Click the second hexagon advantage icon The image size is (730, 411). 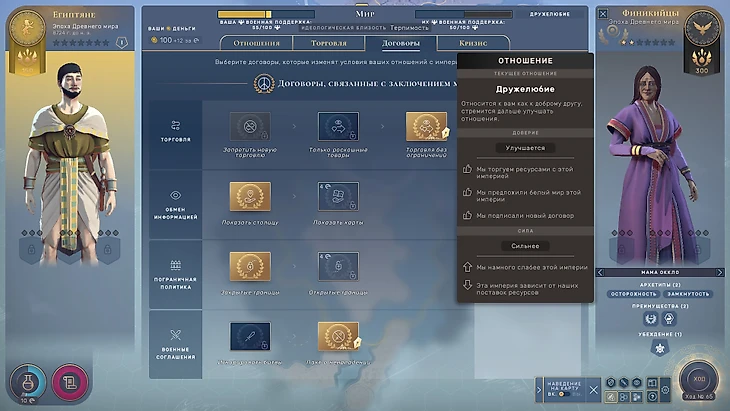coord(669,319)
